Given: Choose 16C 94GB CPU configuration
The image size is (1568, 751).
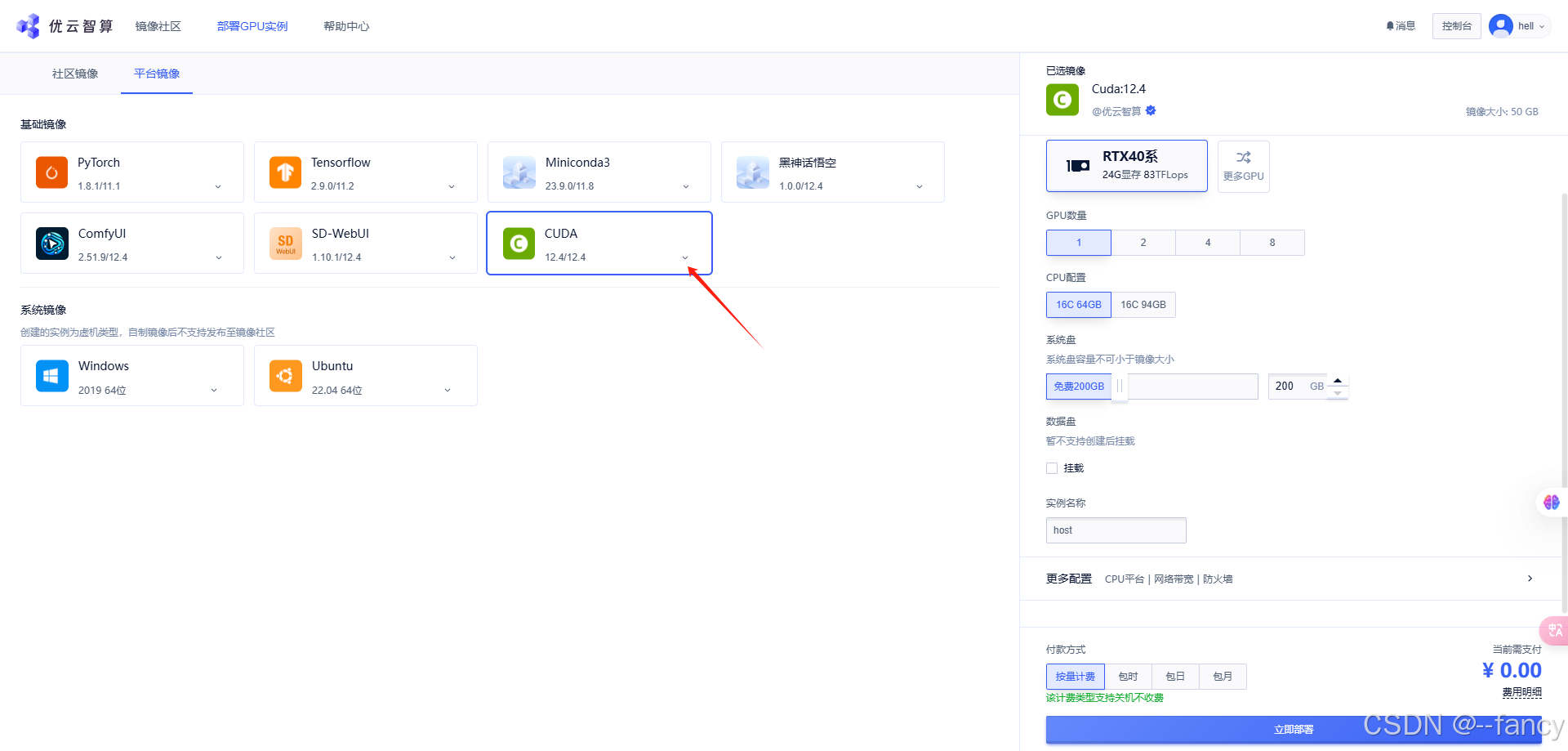Looking at the screenshot, I should 1143,305.
